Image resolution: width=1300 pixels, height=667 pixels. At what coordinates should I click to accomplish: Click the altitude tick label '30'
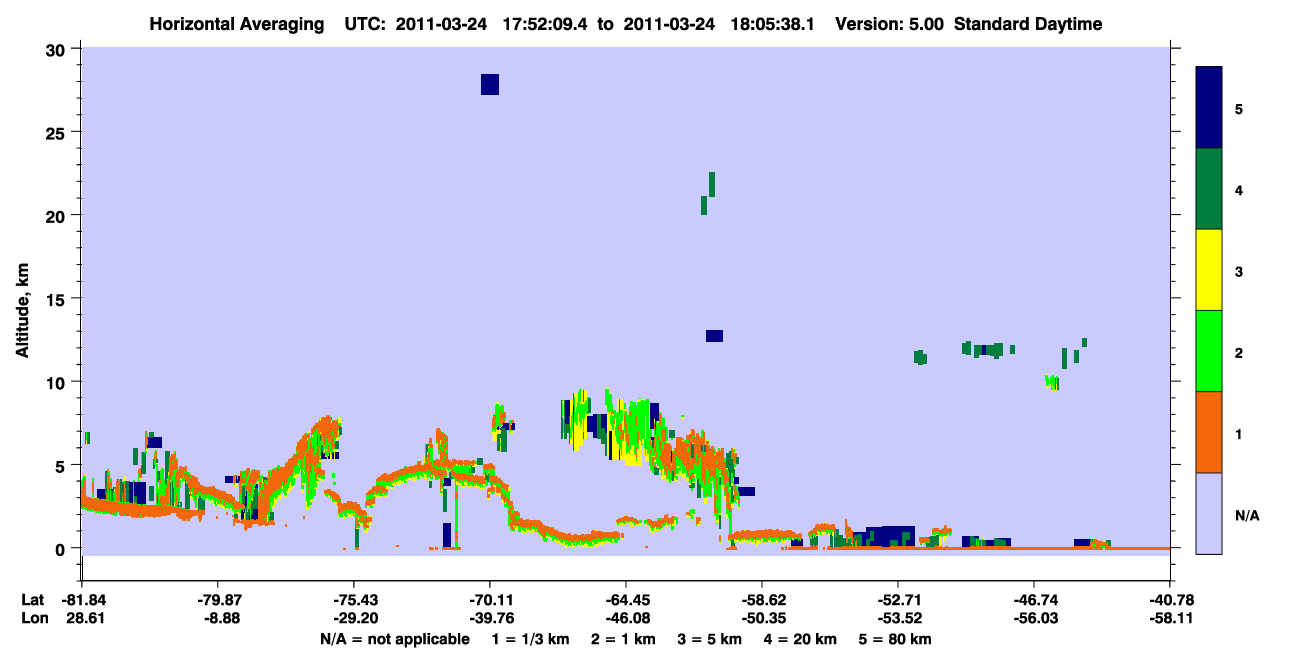tap(58, 49)
